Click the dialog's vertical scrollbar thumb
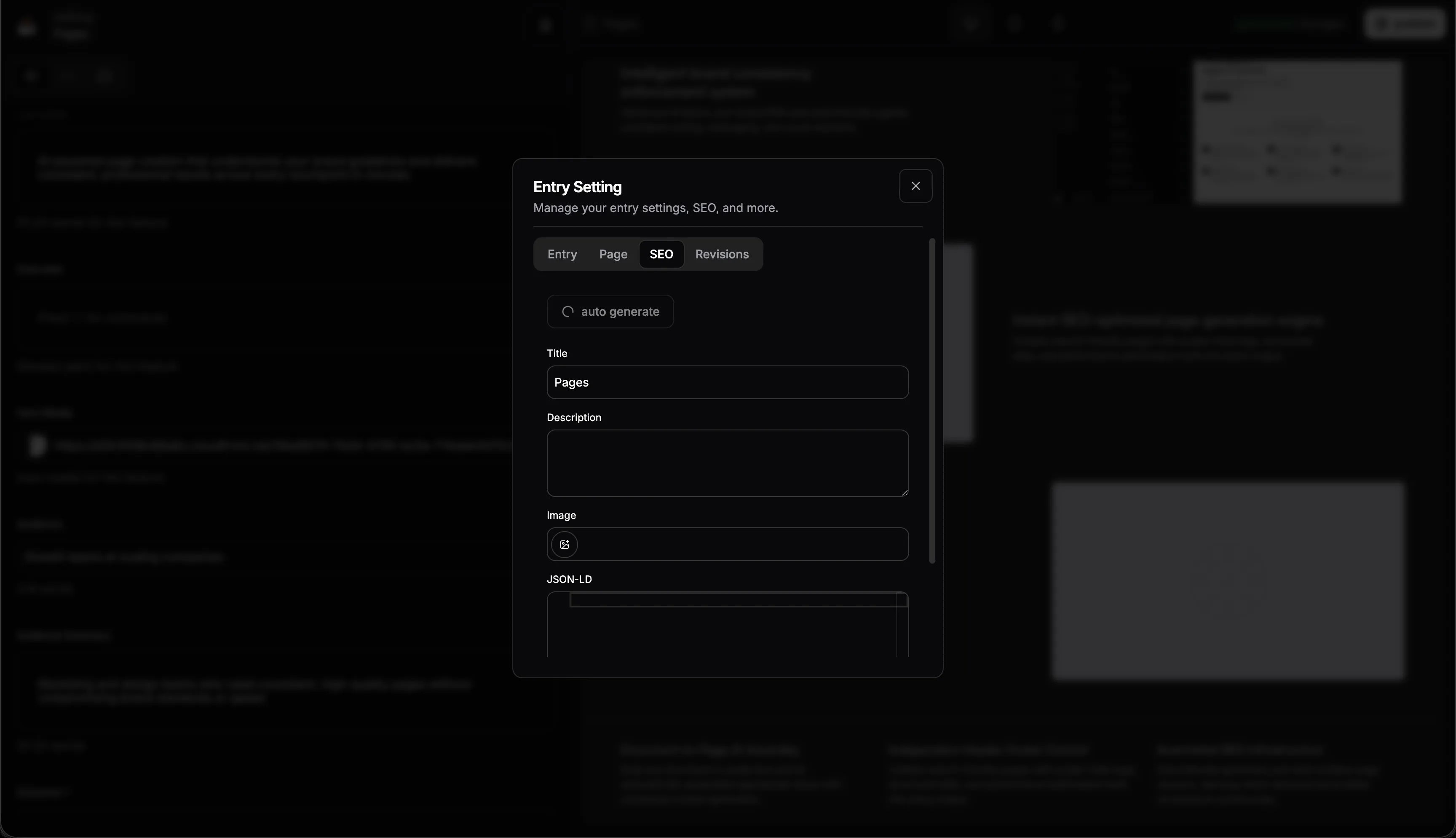This screenshot has width=1456, height=838. (x=932, y=400)
